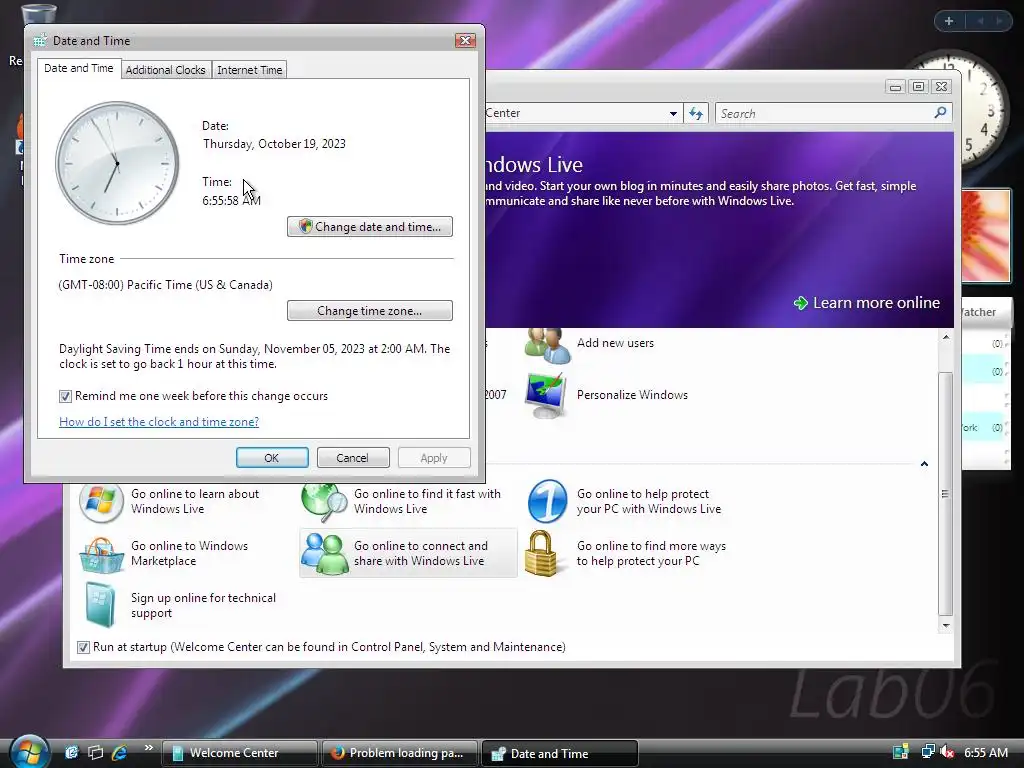This screenshot has width=1024, height=768.
Task: Click Go online to Windows Marketplace text
Action: tap(189, 553)
